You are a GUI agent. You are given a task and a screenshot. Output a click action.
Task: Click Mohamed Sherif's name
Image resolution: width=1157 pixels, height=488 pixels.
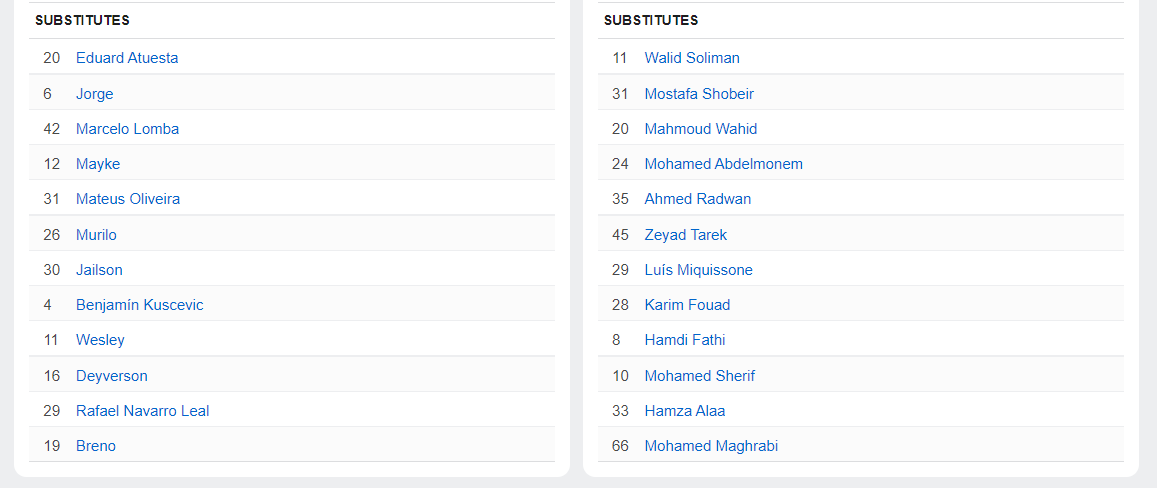(x=699, y=376)
